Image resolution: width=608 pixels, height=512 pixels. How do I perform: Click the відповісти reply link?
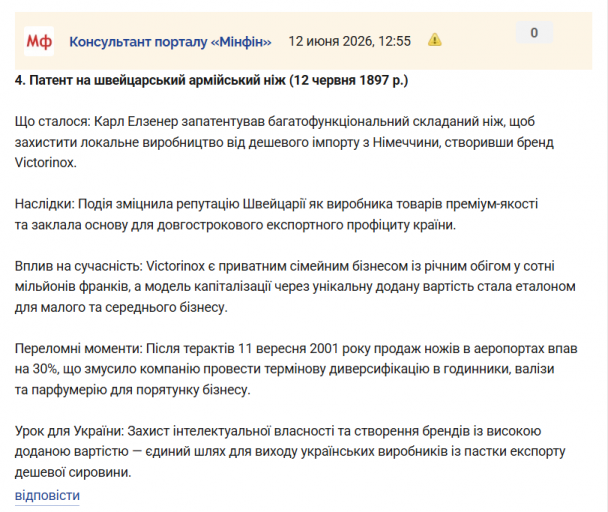[47, 496]
